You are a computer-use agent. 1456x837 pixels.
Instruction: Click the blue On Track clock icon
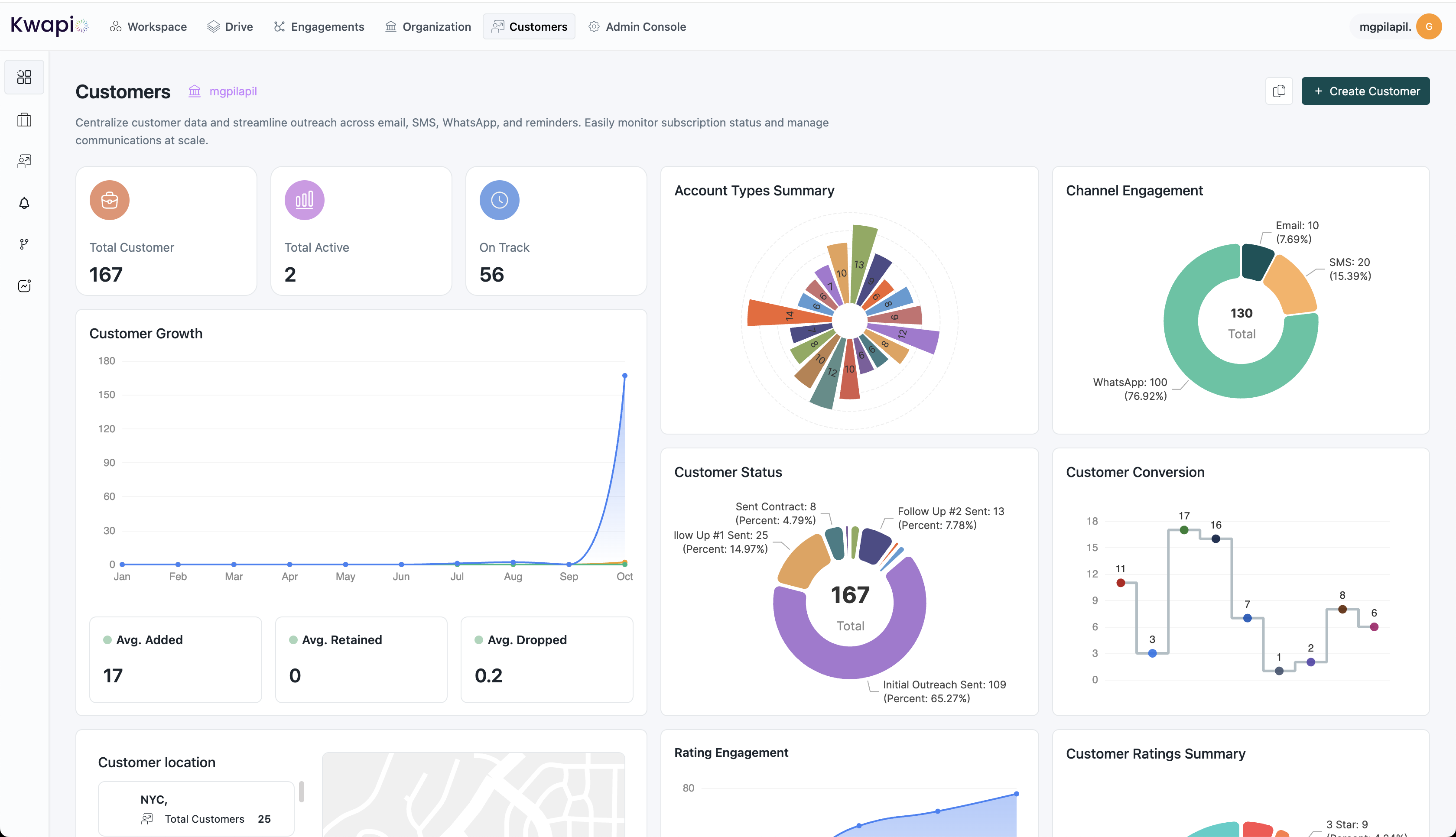499,200
